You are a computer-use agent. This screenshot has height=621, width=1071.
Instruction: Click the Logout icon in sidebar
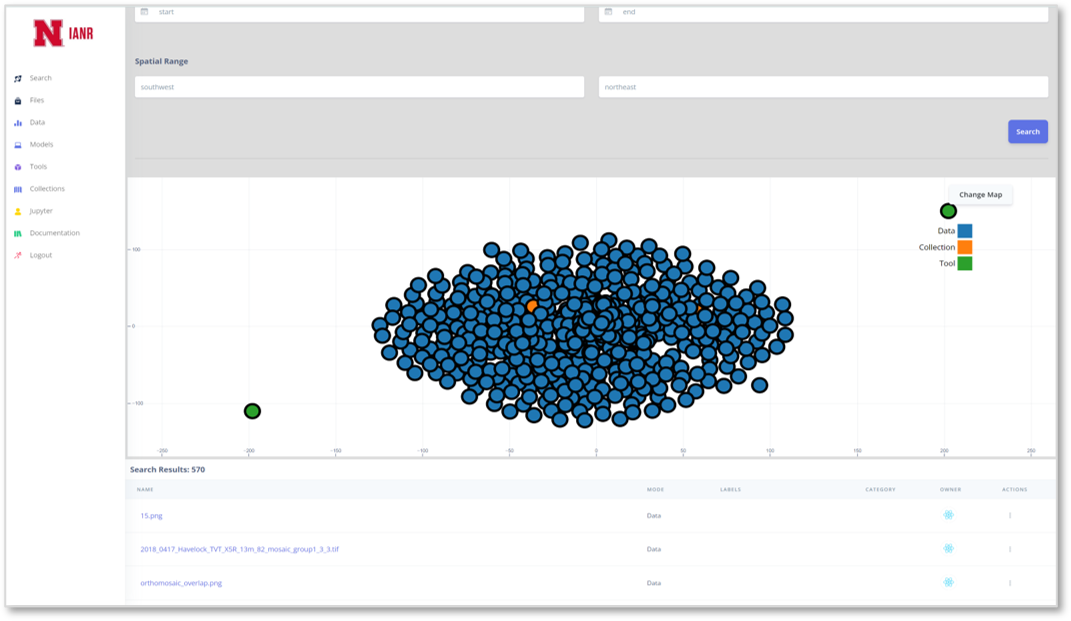[18, 256]
